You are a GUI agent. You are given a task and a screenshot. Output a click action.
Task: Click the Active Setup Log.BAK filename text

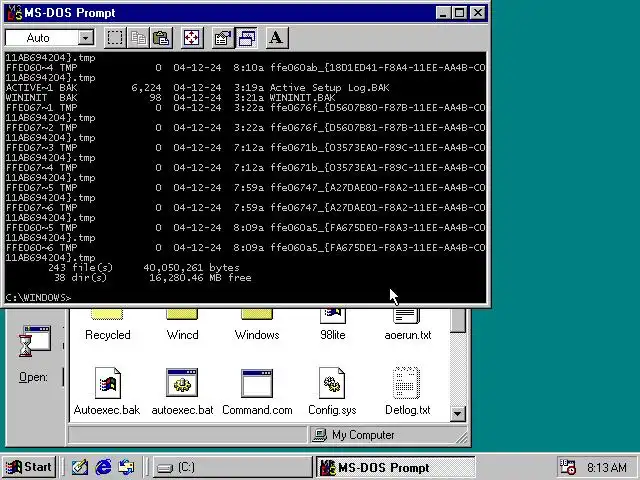point(330,88)
